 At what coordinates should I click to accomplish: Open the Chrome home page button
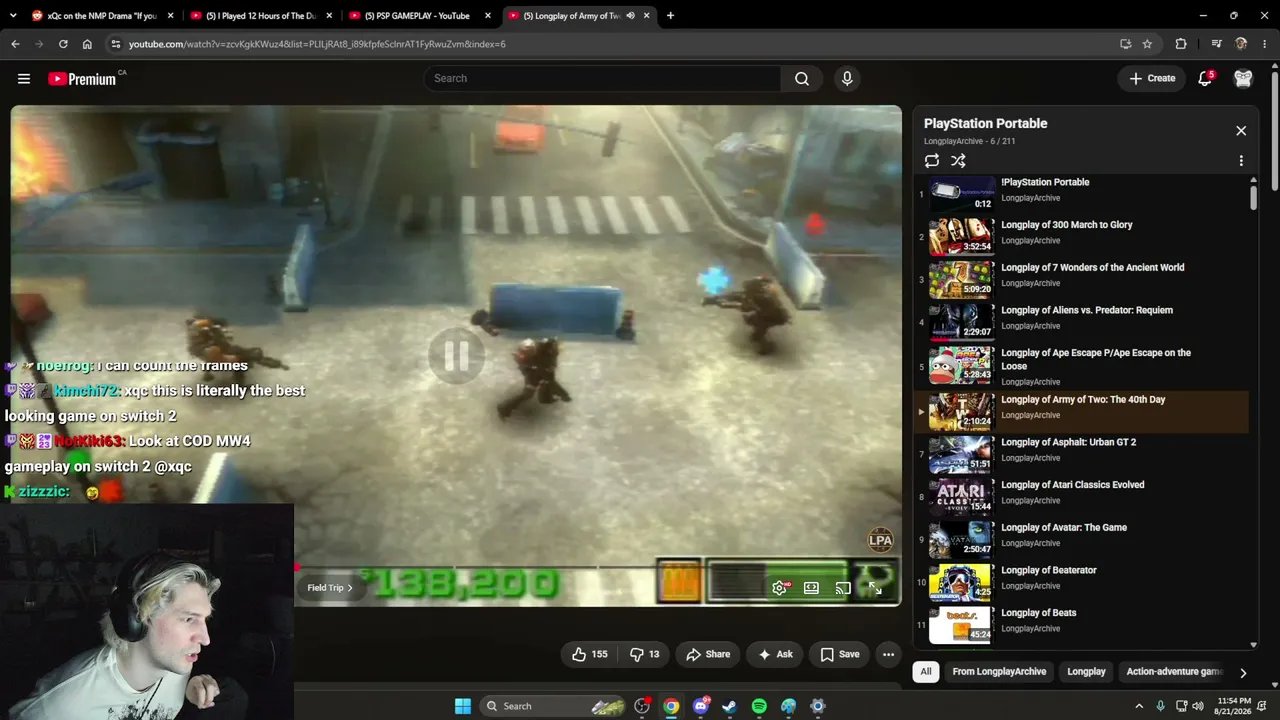(87, 44)
